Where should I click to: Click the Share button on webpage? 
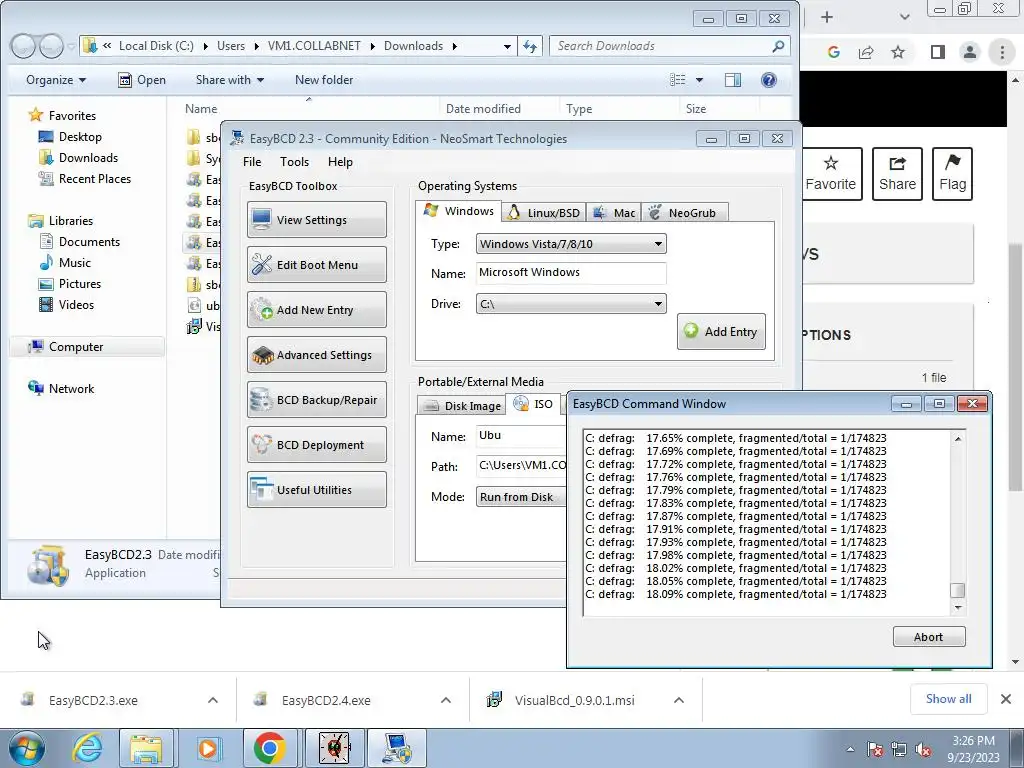pyautogui.click(x=897, y=174)
